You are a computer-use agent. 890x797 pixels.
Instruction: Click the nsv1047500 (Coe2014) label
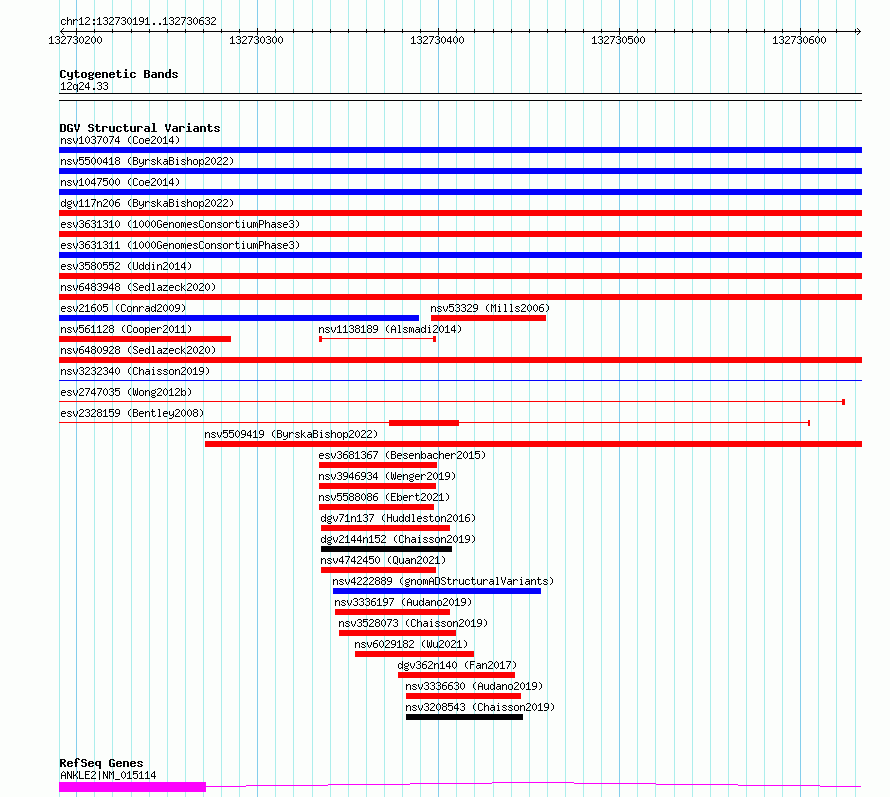120,182
